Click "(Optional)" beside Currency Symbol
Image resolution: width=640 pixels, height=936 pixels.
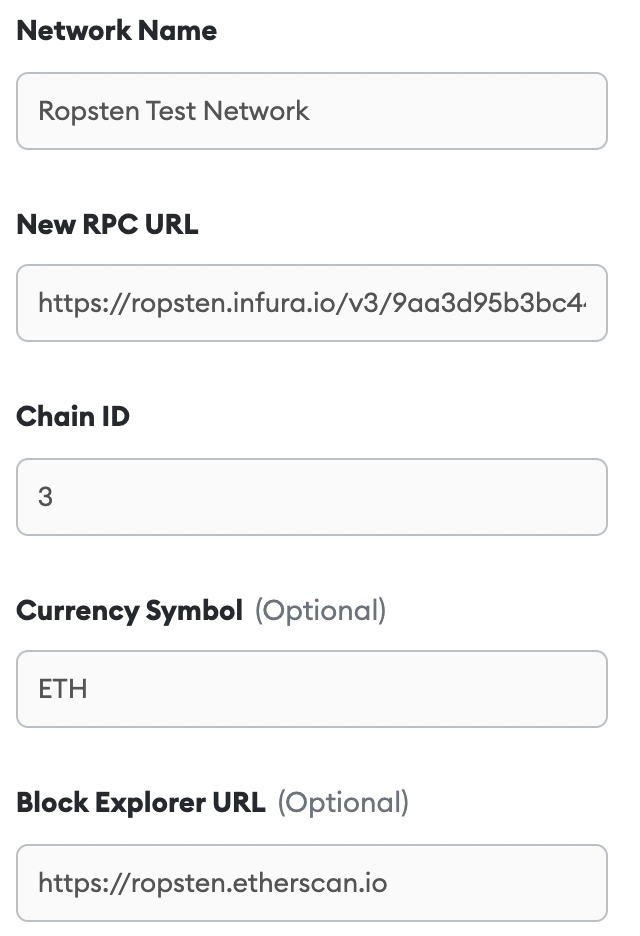click(x=320, y=610)
